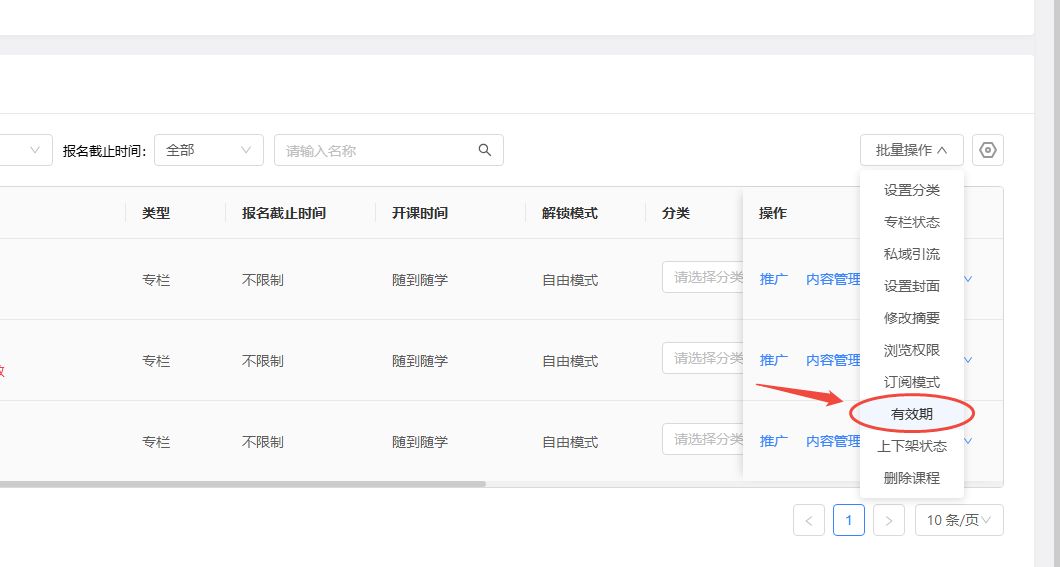This screenshot has height=567, width=1060.
Task: Click the 开课时间 column header
Action: coord(420,213)
